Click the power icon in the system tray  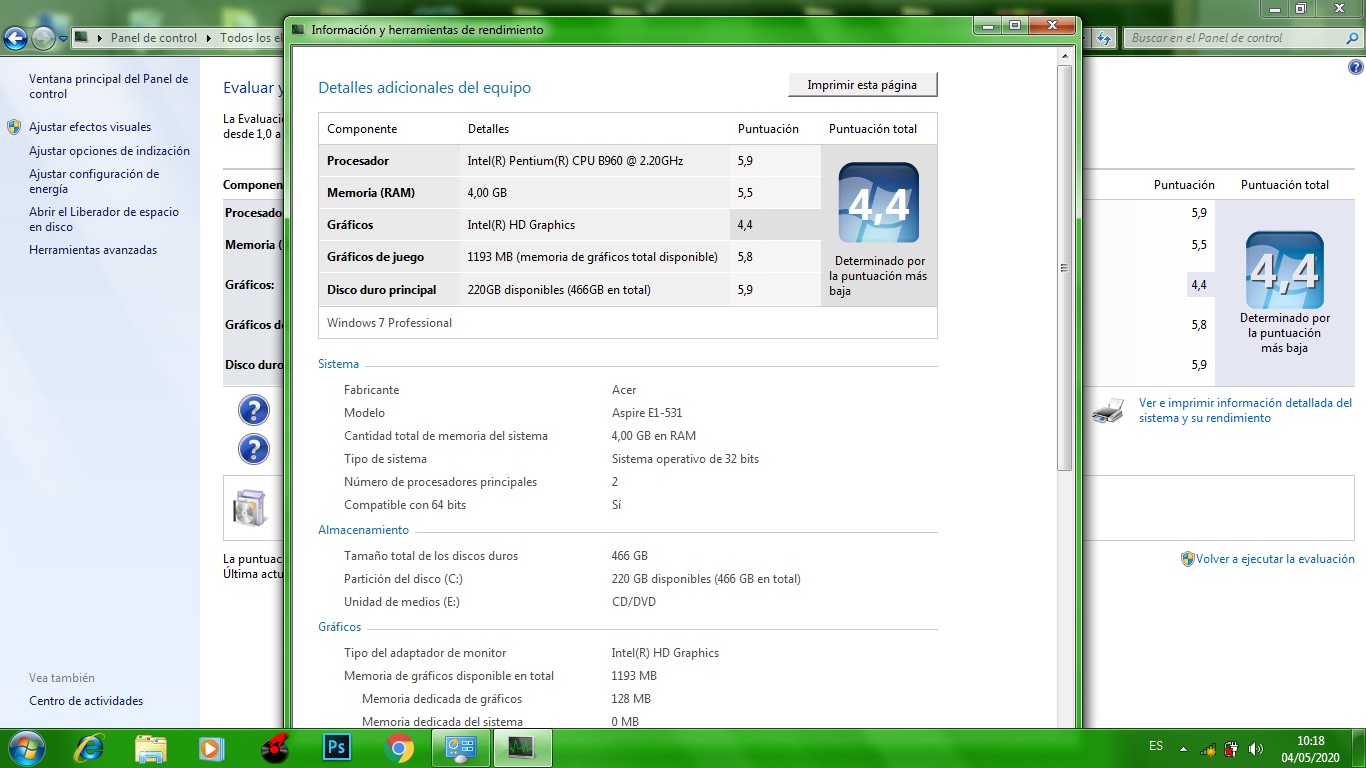pos(1232,749)
